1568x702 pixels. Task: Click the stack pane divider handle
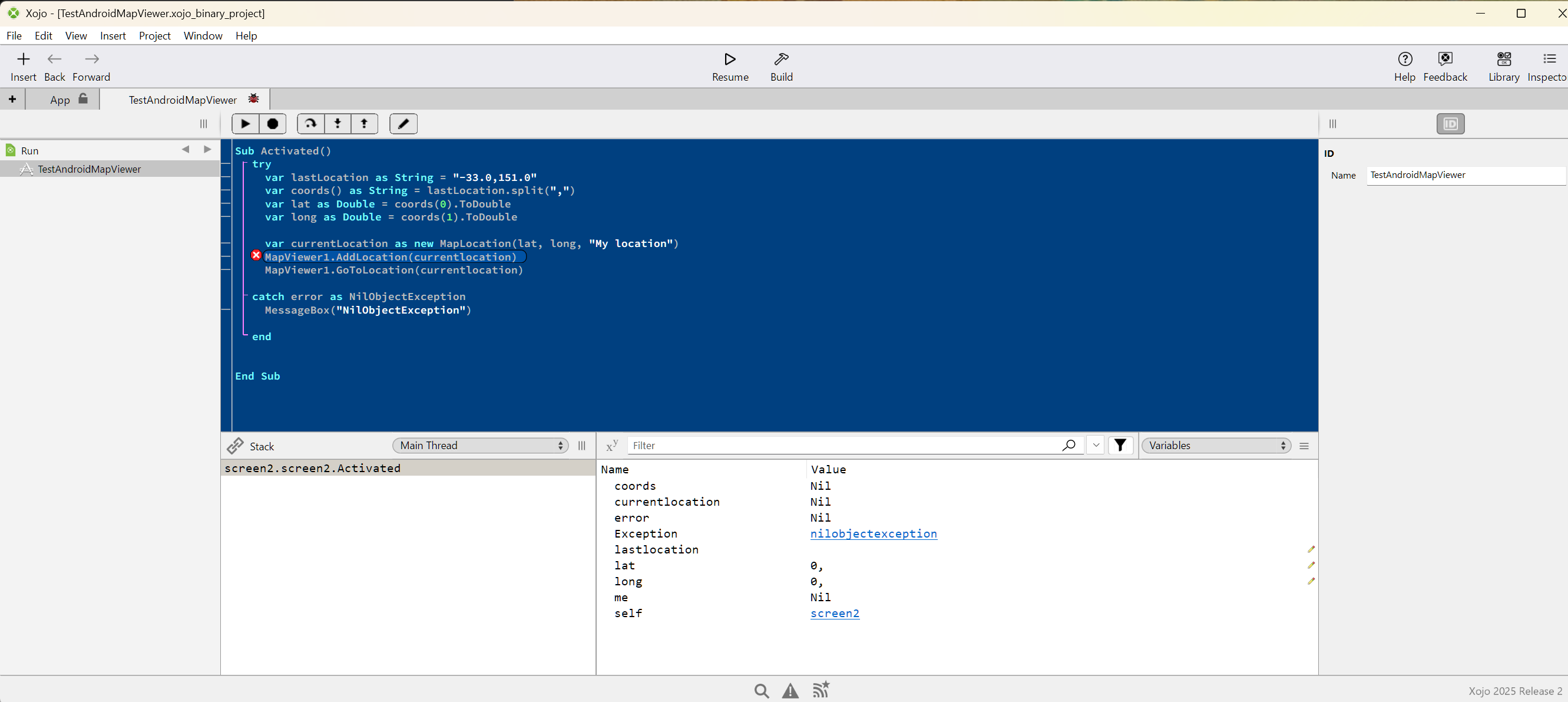[581, 446]
